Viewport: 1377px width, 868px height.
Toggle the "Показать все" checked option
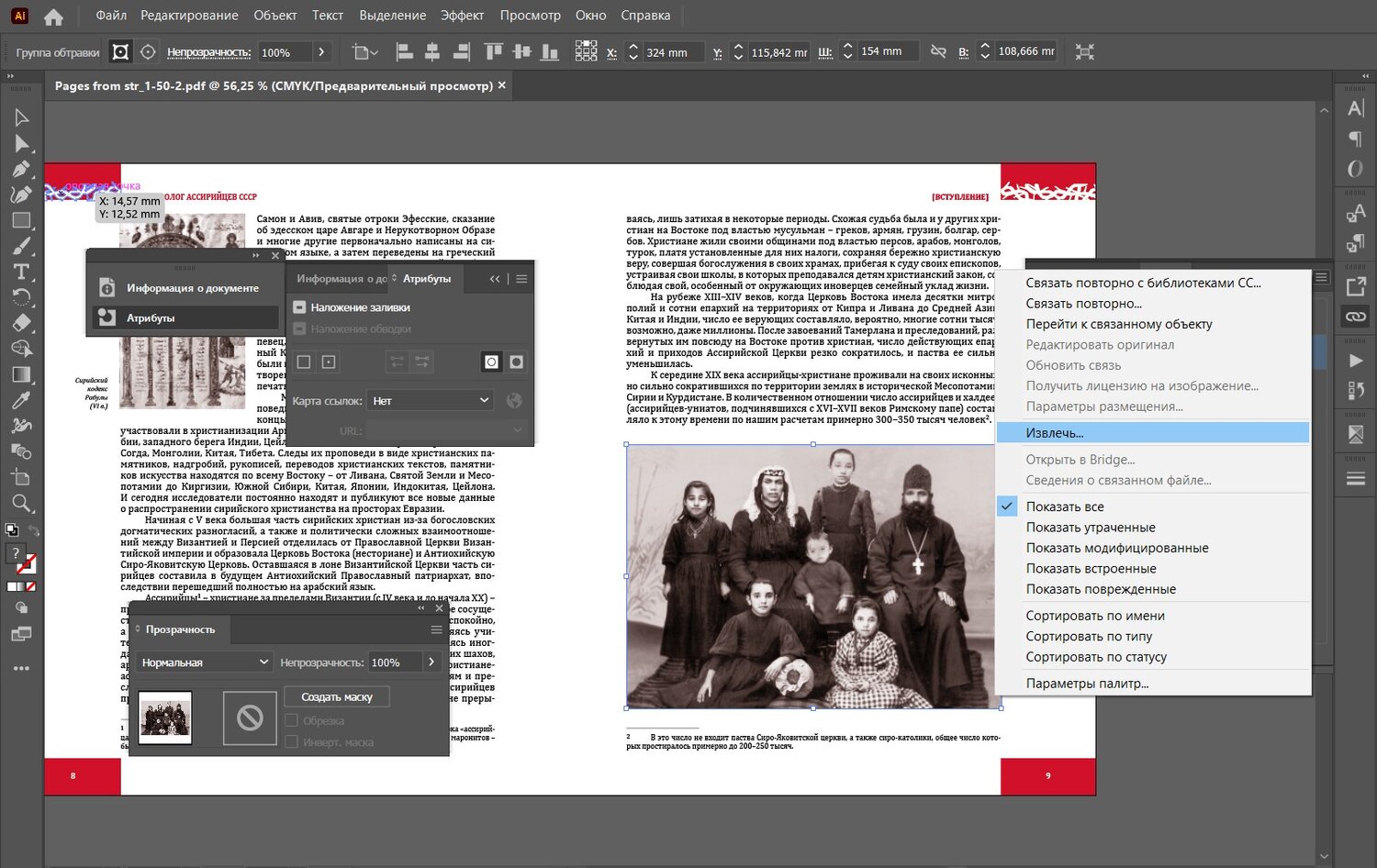[1065, 506]
